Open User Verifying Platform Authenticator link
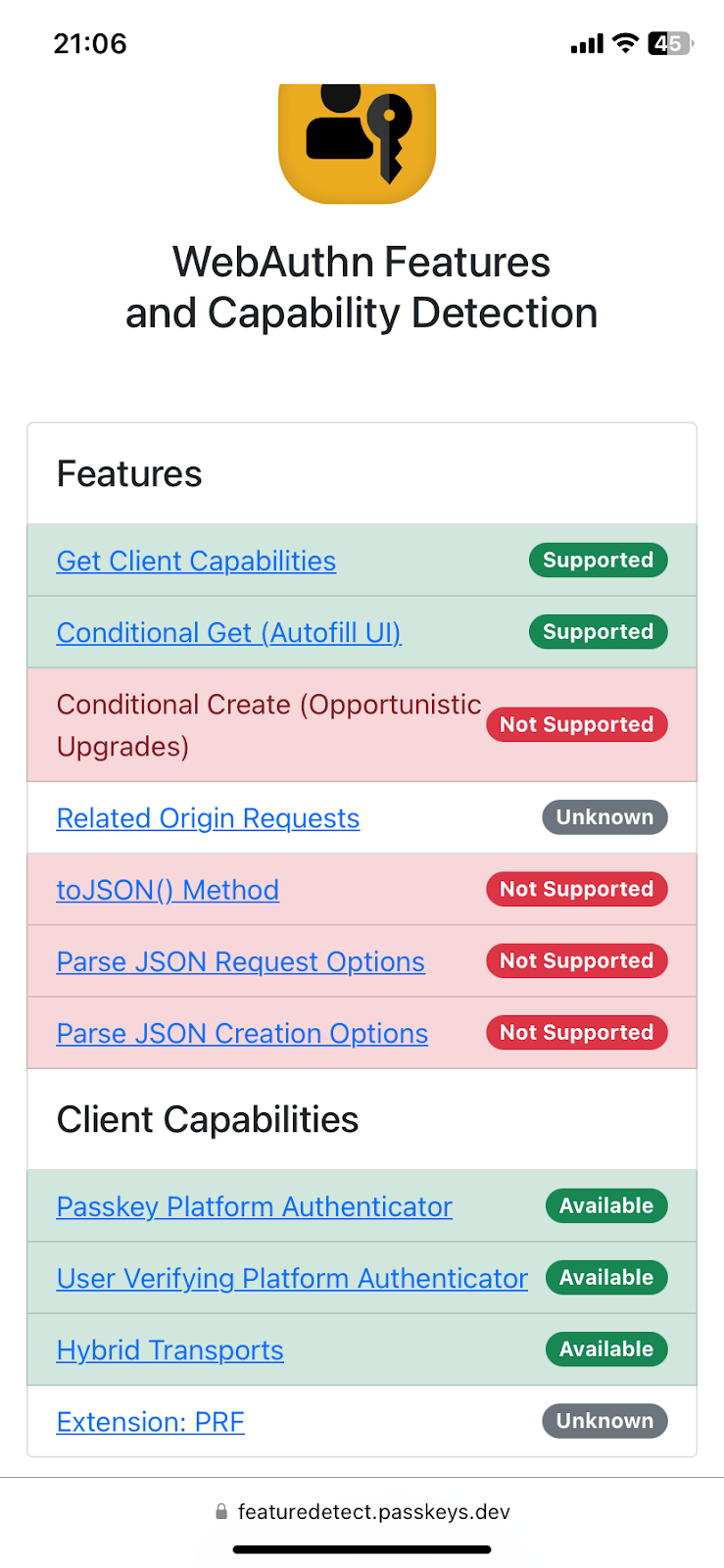Viewport: 724px width, 1568px height. (x=292, y=1278)
